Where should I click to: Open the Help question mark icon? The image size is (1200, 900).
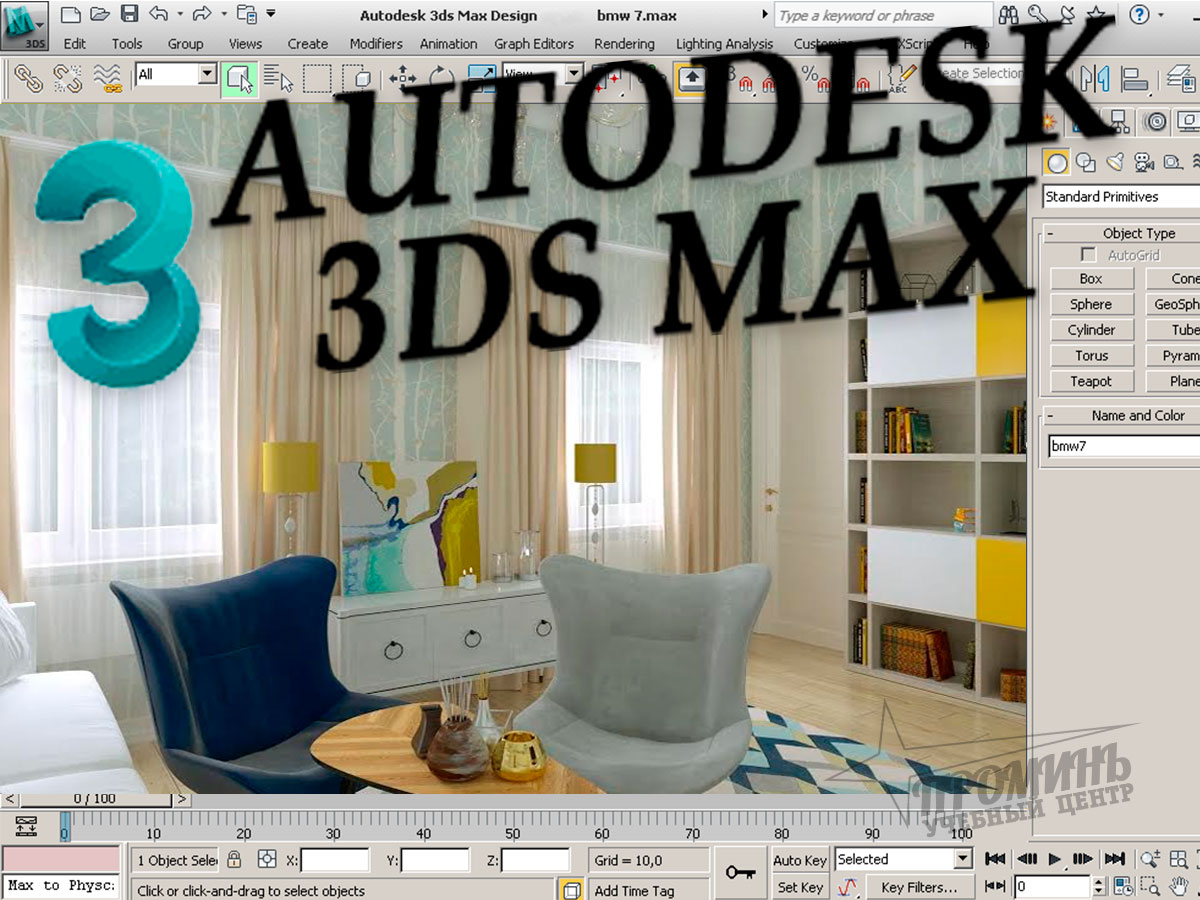click(x=1138, y=15)
